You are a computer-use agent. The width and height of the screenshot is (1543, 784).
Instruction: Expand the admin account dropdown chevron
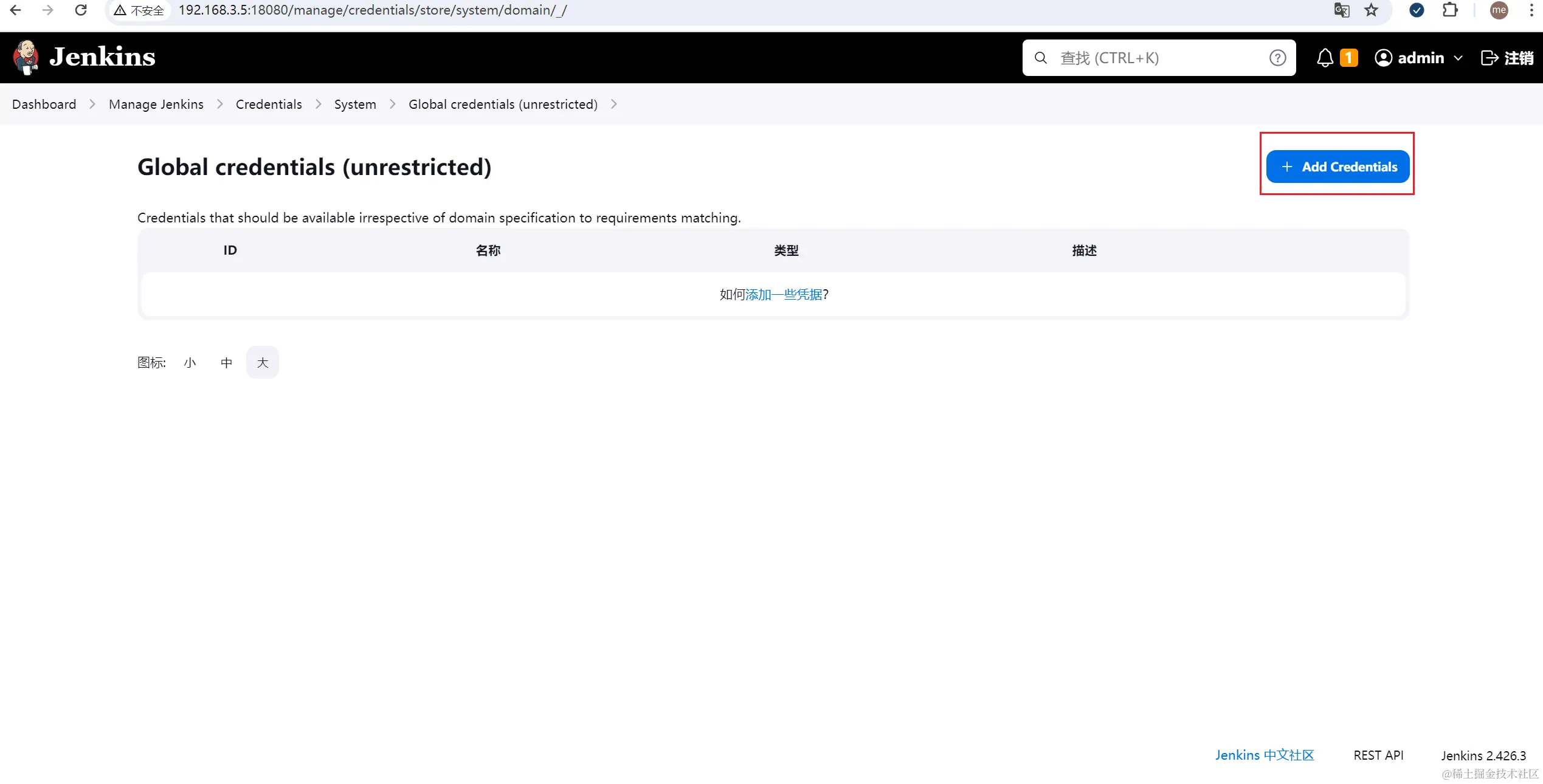pos(1458,58)
